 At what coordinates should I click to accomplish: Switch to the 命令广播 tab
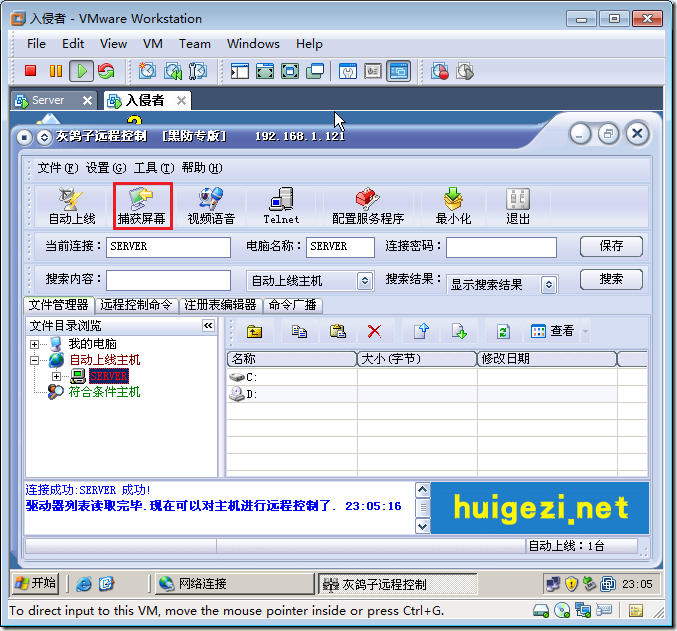(293, 305)
